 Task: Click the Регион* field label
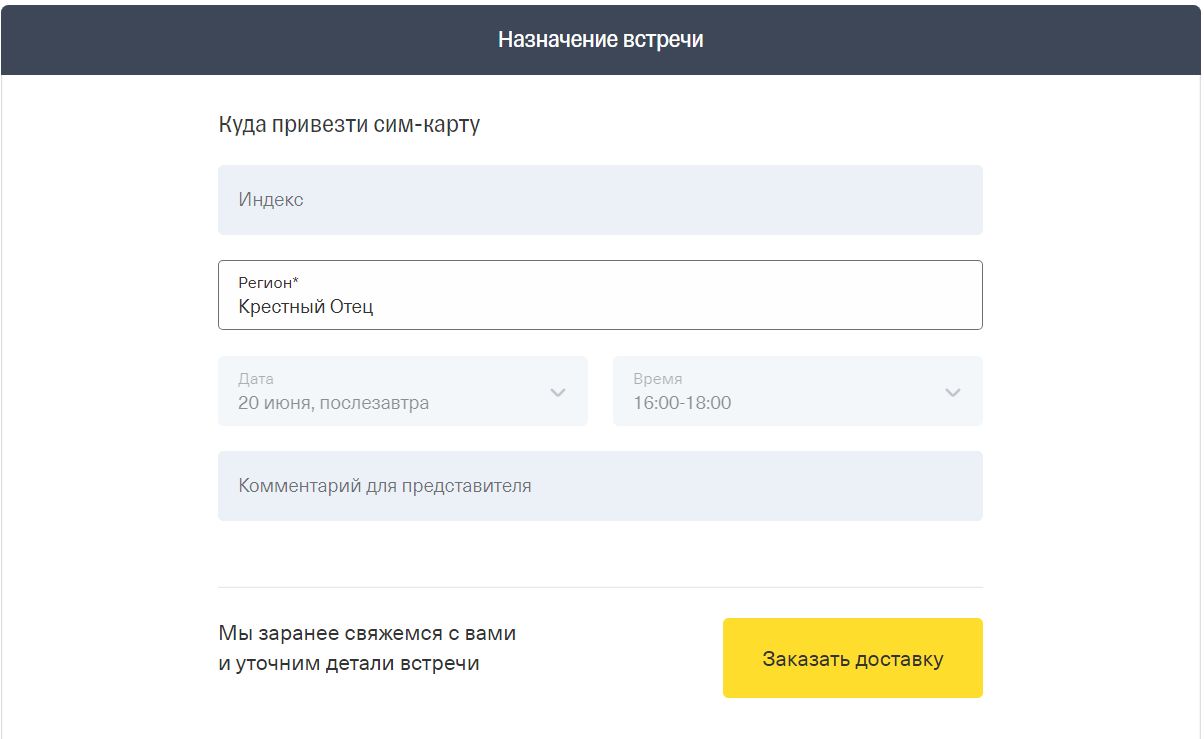point(268,283)
